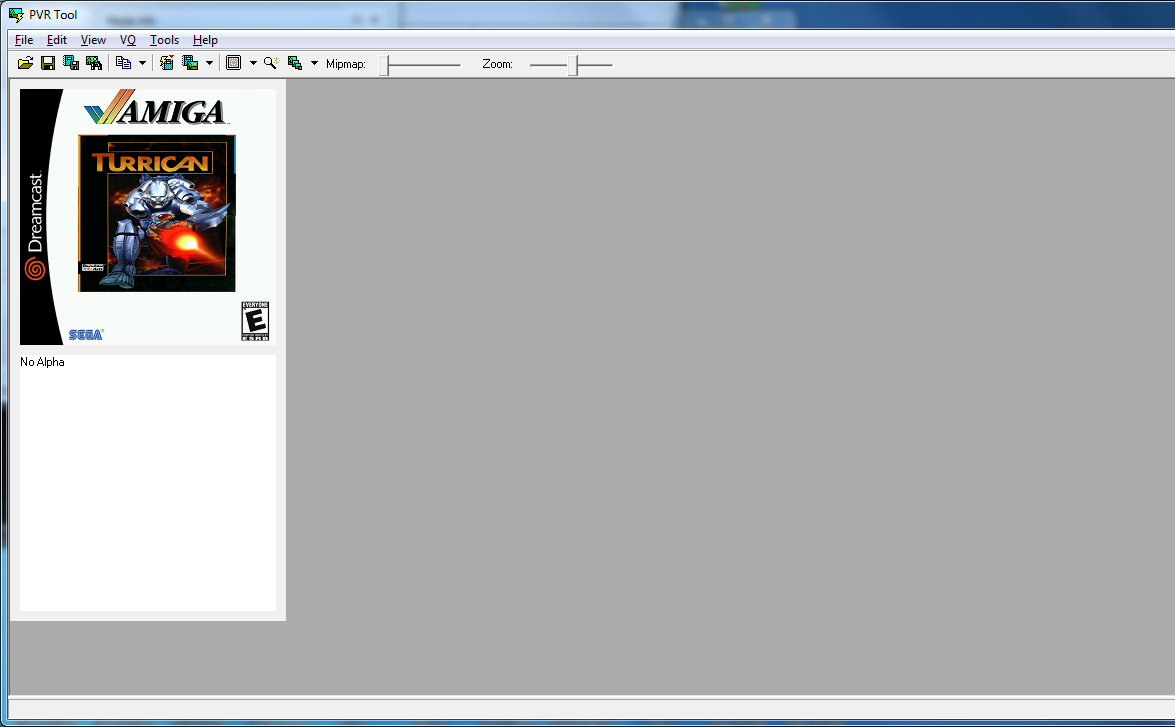Open the VQ menu
1175x727 pixels.
pyautogui.click(x=127, y=40)
